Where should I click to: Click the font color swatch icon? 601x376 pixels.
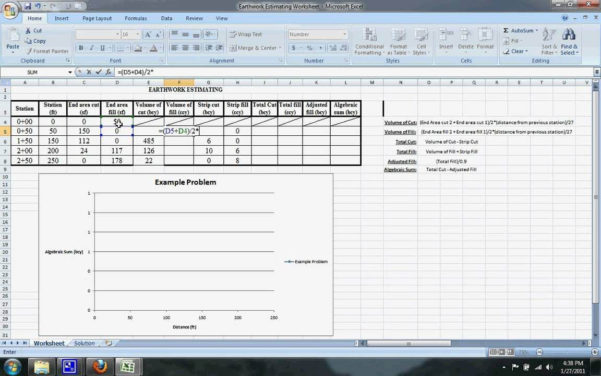click(x=153, y=48)
